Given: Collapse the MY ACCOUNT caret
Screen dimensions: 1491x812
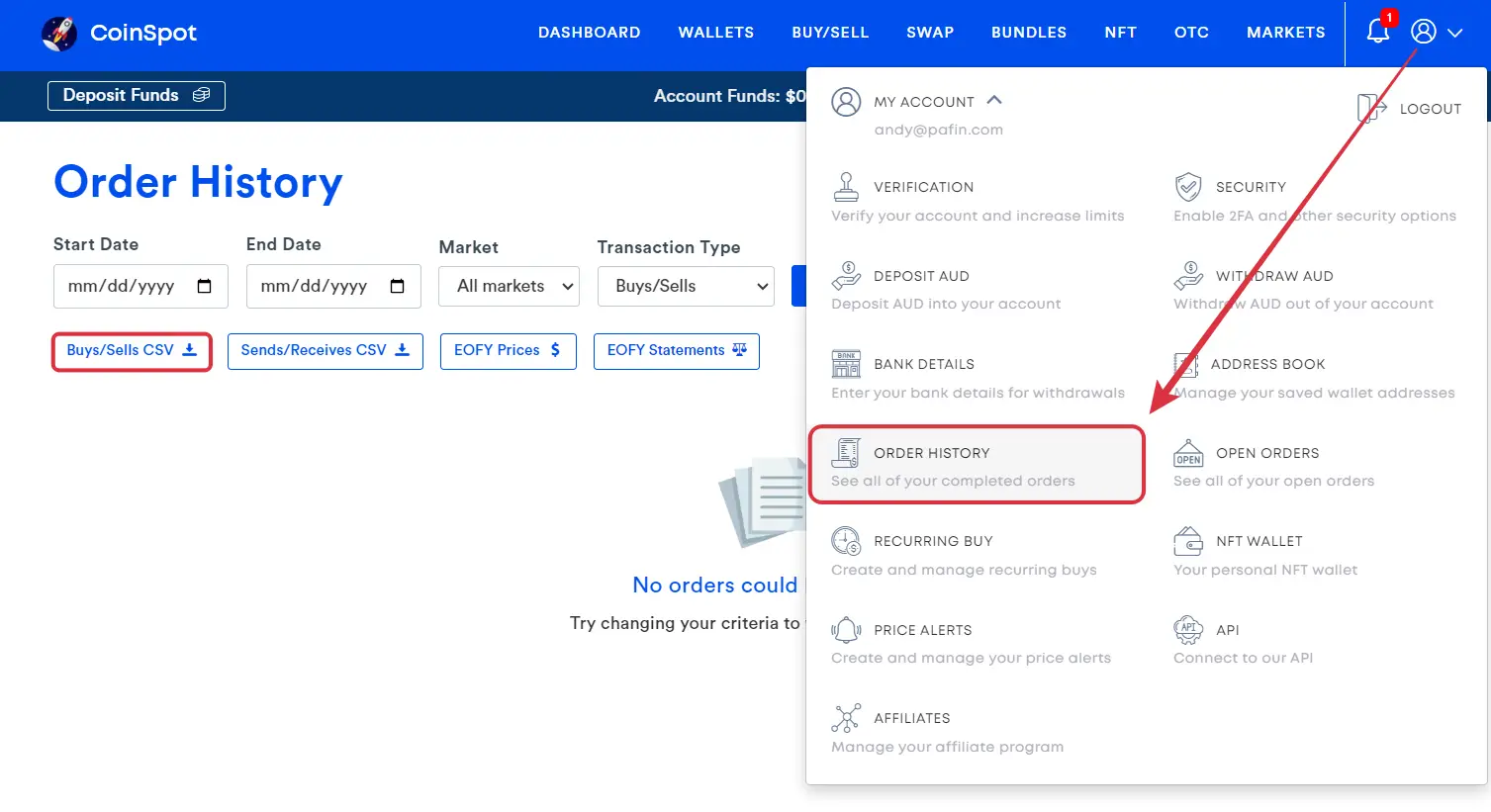Looking at the screenshot, I should (x=994, y=100).
